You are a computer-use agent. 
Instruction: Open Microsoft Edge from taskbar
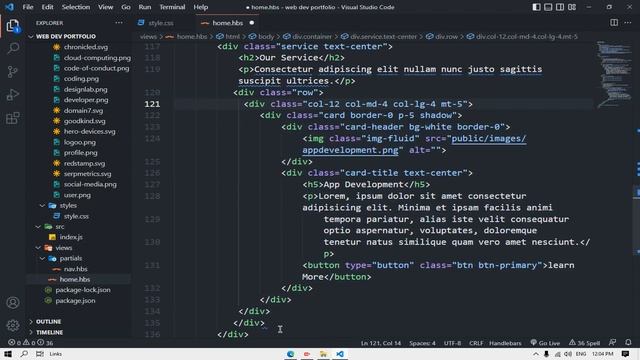(290, 354)
